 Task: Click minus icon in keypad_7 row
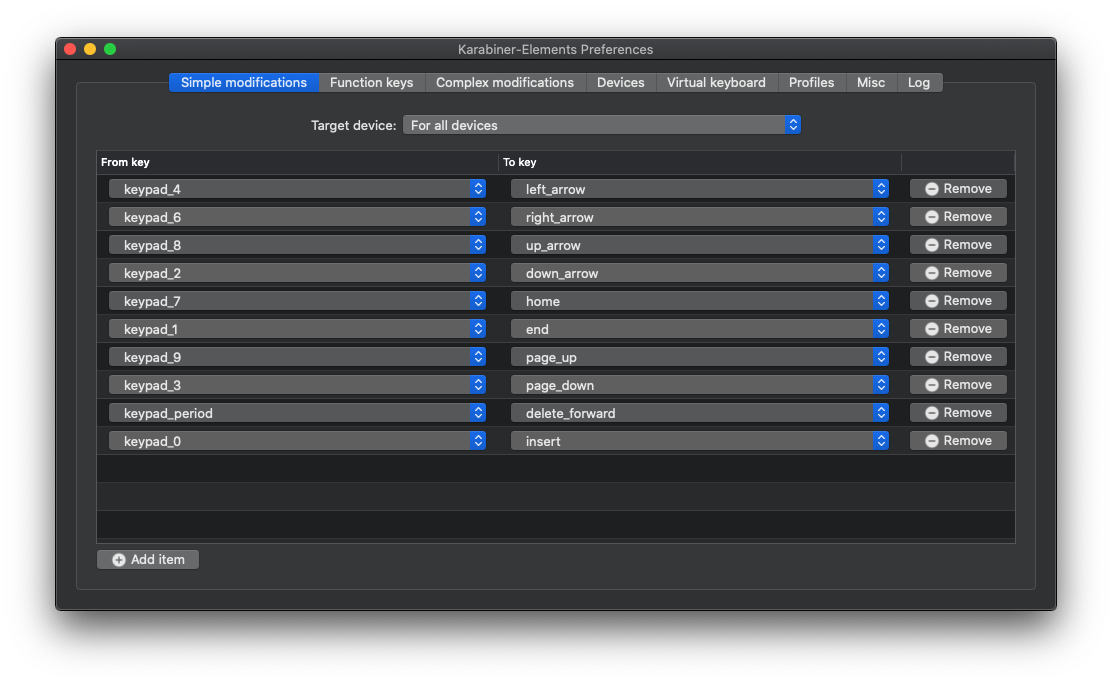932,301
